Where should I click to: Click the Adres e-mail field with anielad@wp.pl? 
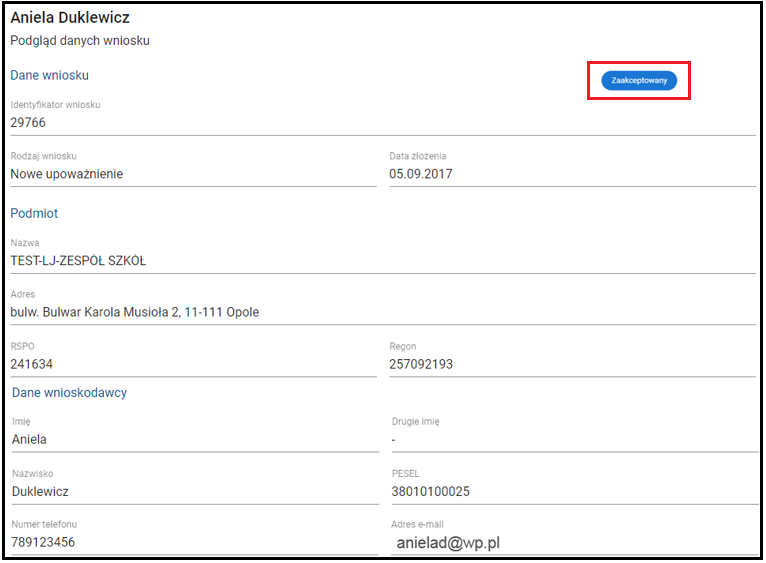(x=573, y=542)
